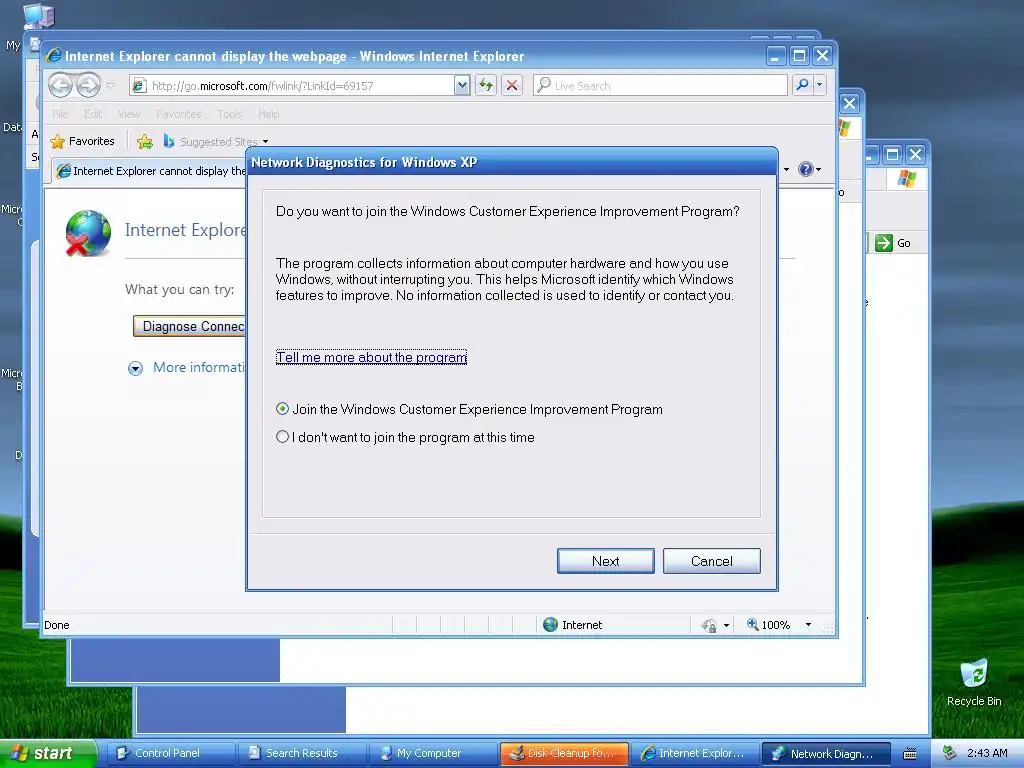The width and height of the screenshot is (1024, 768).
Task: Click Add to Favorites Bar star icon
Action: point(145,141)
